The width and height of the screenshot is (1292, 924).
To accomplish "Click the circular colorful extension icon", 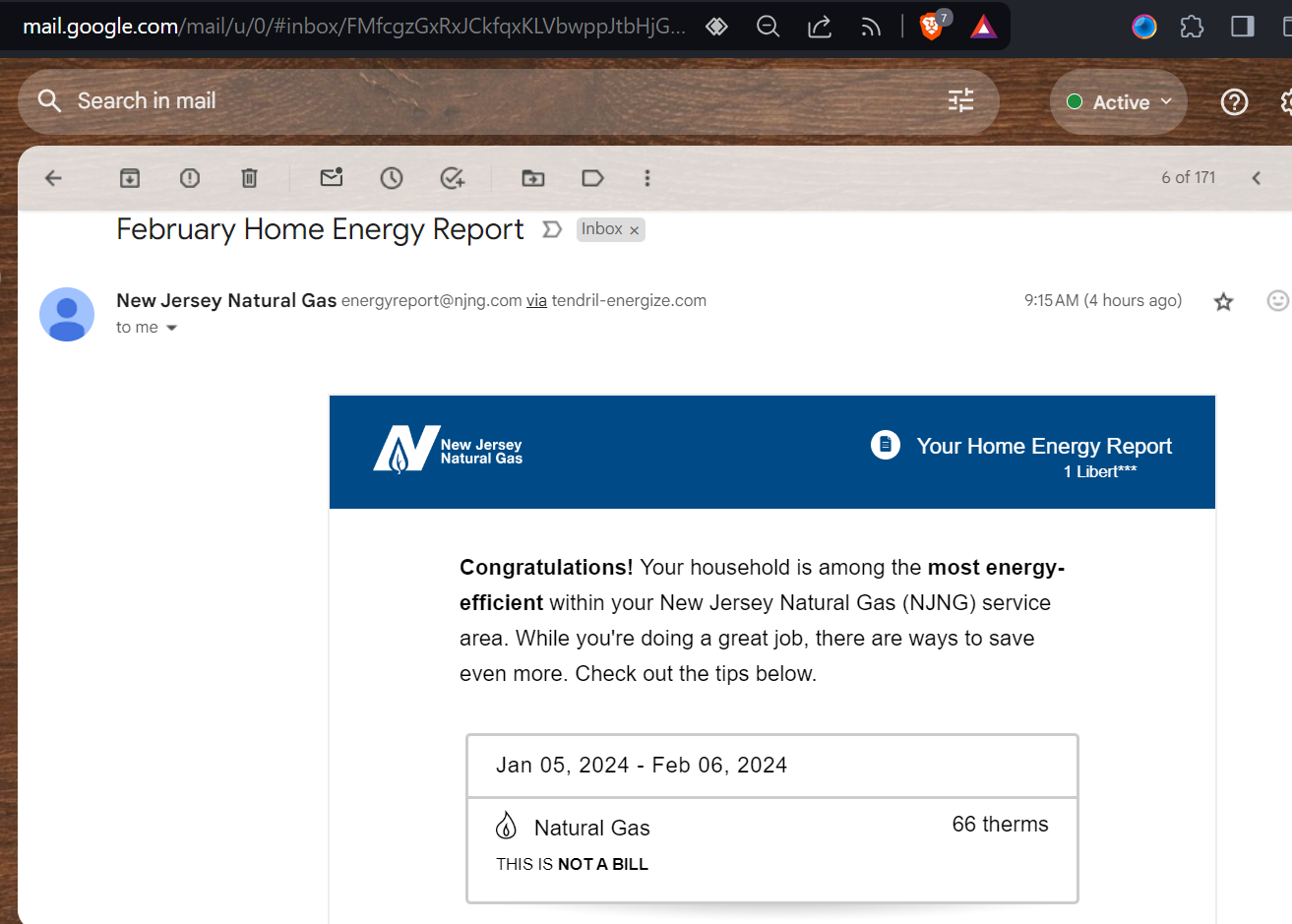I will [x=1144, y=27].
